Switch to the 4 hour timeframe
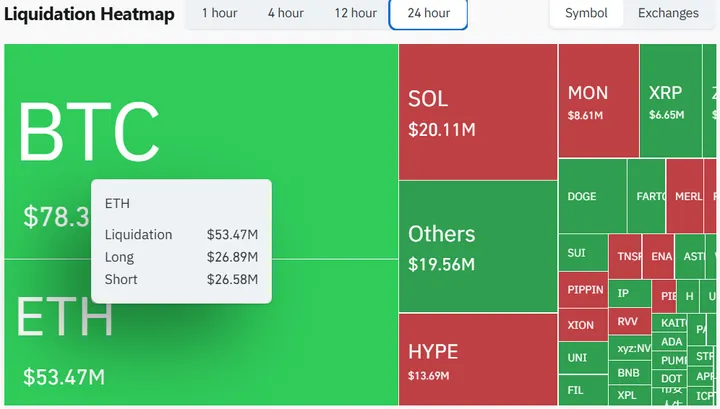Image resolution: width=720 pixels, height=409 pixels. 285,14
